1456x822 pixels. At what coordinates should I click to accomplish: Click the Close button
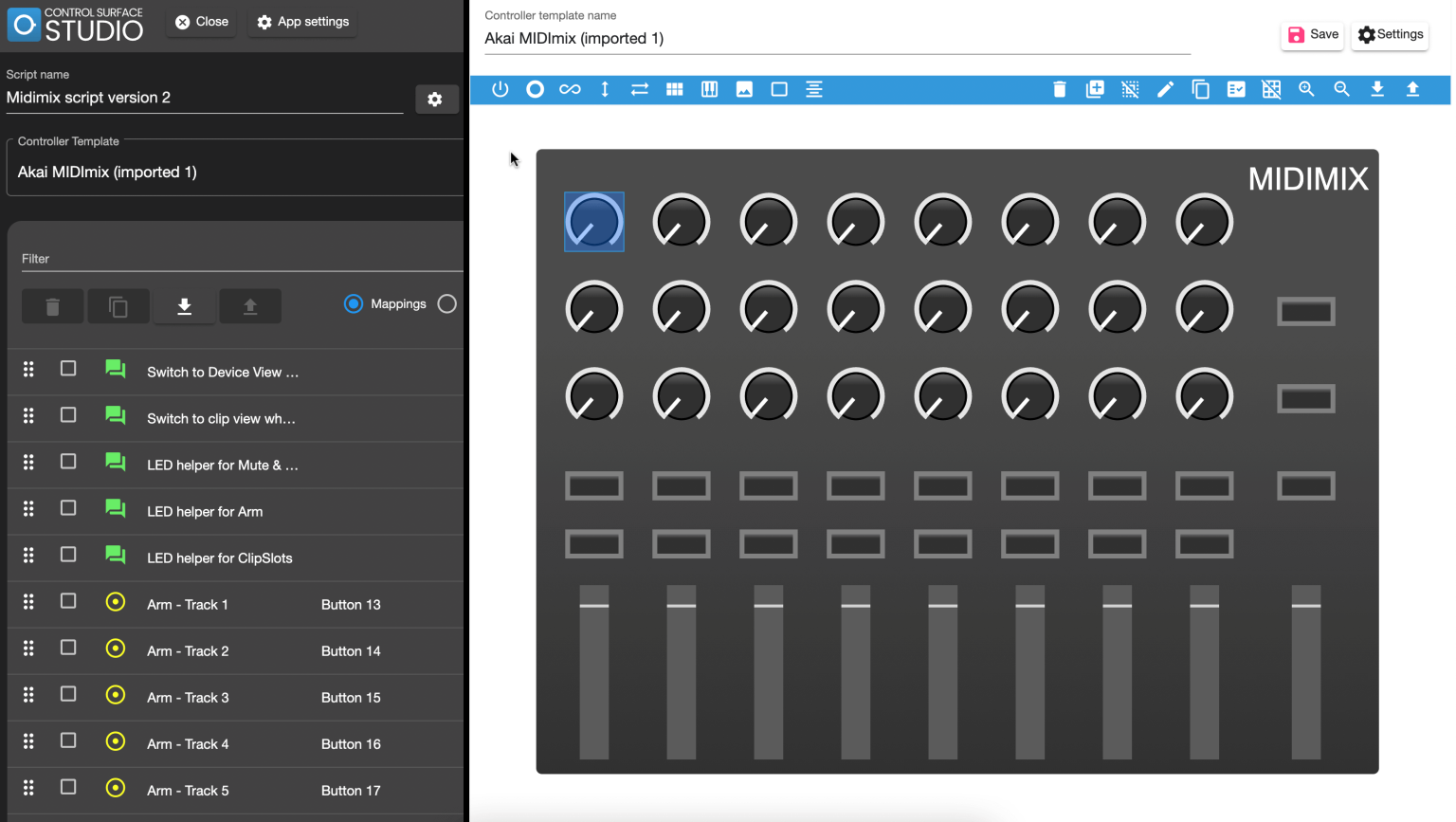coord(202,22)
